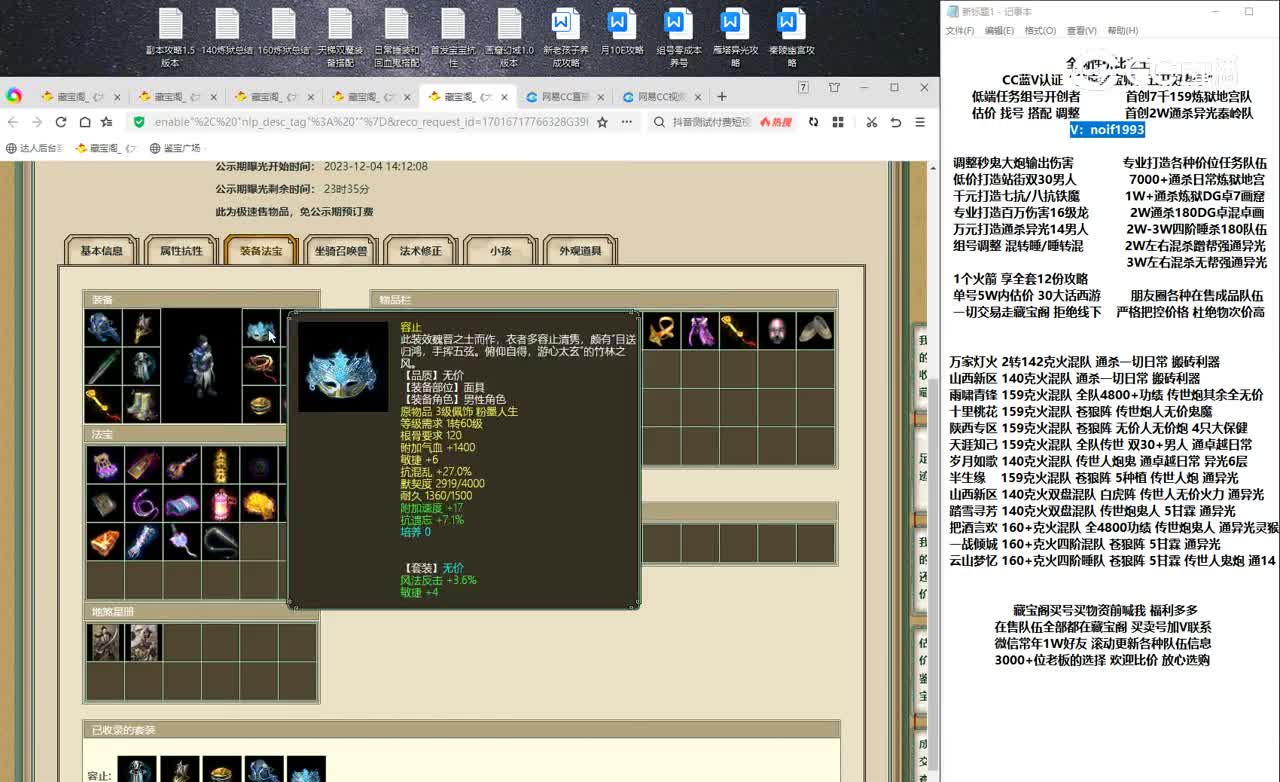
Task: Open the 鉴宝广场 bookmark
Action: pyautogui.click(x=175, y=148)
